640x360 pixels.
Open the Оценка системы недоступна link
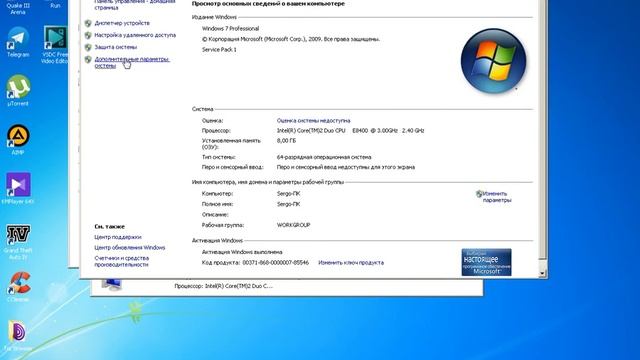[313, 120]
